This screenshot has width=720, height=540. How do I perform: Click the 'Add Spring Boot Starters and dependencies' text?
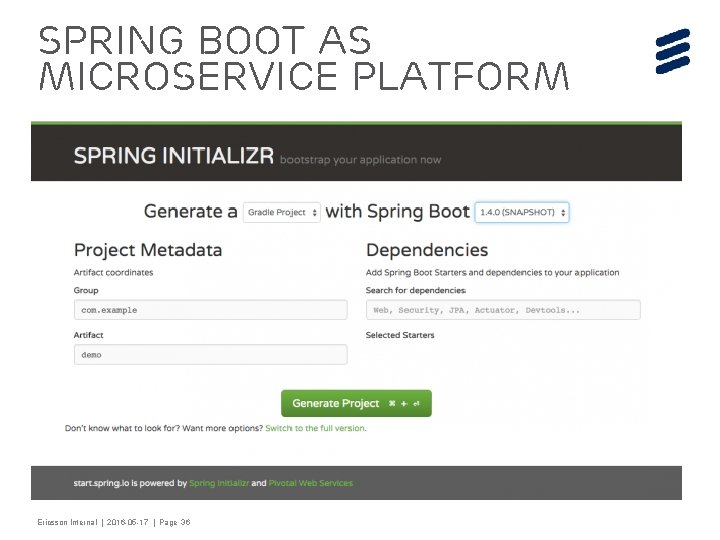[x=492, y=272]
